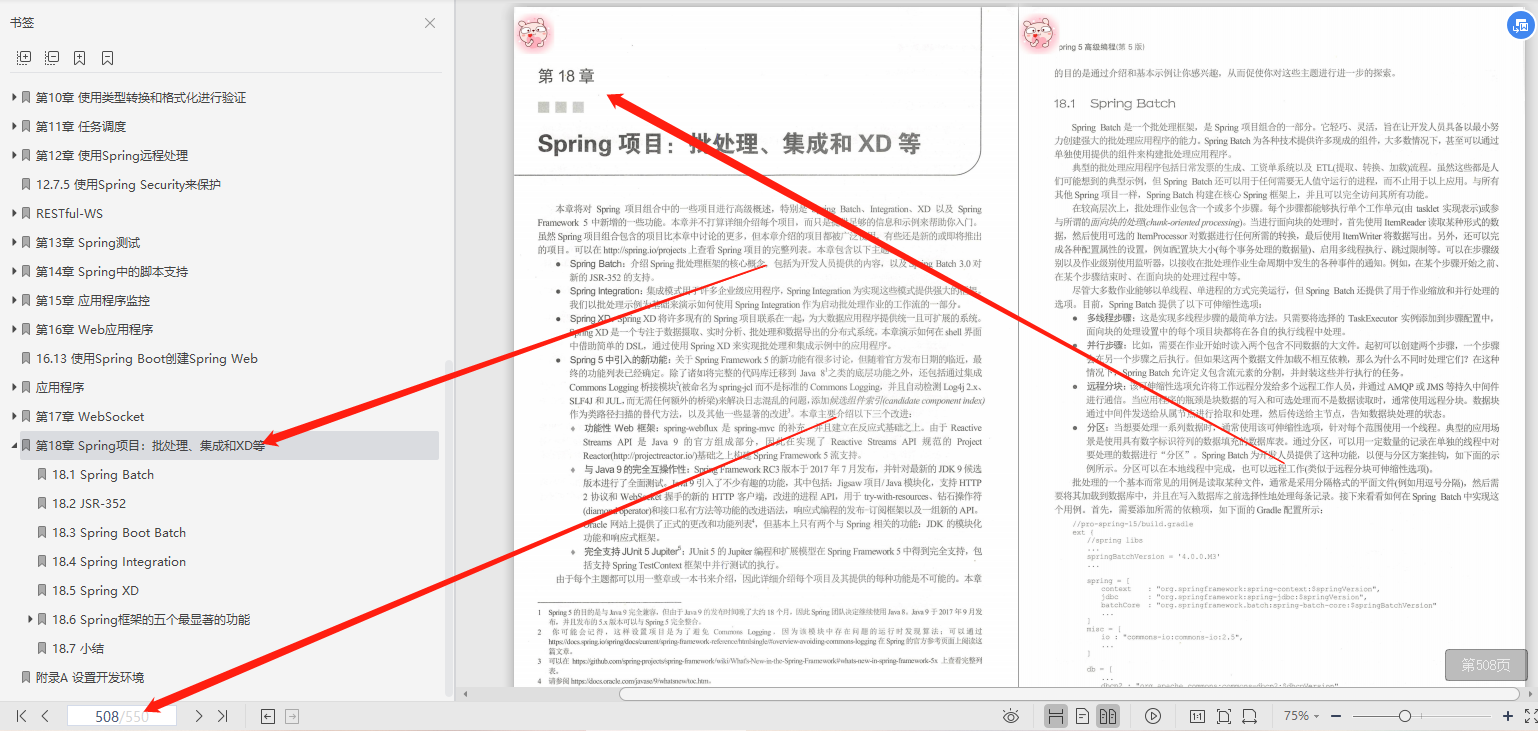Click the next view forward arrow
This screenshot has height=731, width=1538.
(292, 716)
